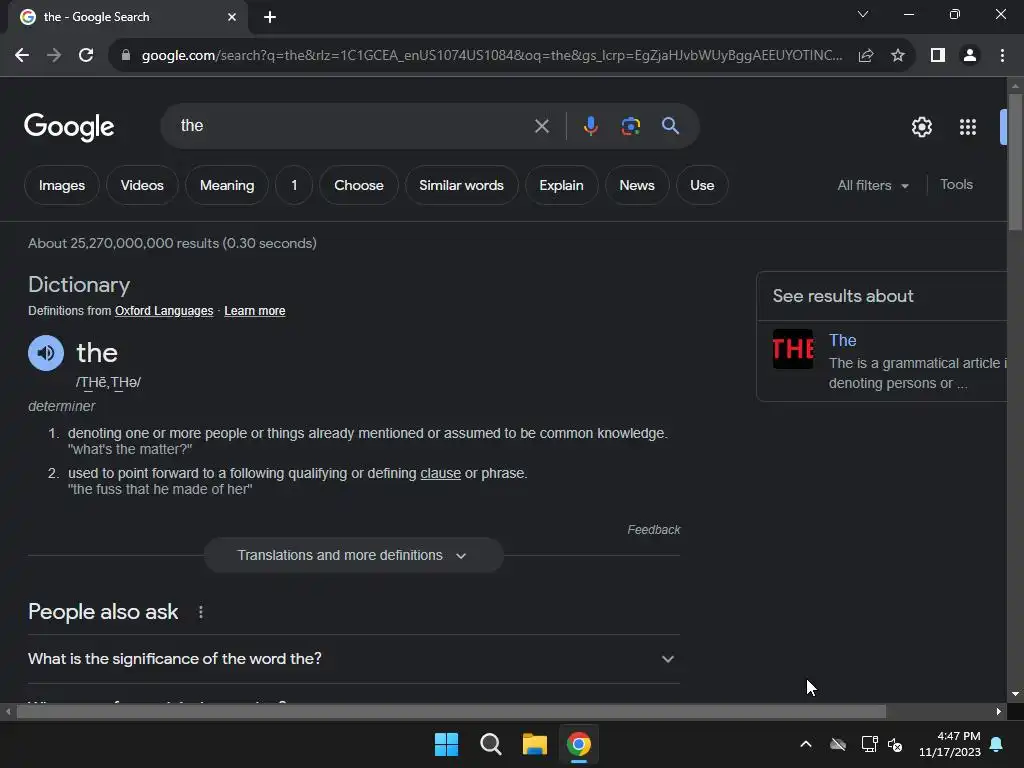The width and height of the screenshot is (1024, 768).
Task: Select the '1' filter chip
Action: [x=294, y=185]
